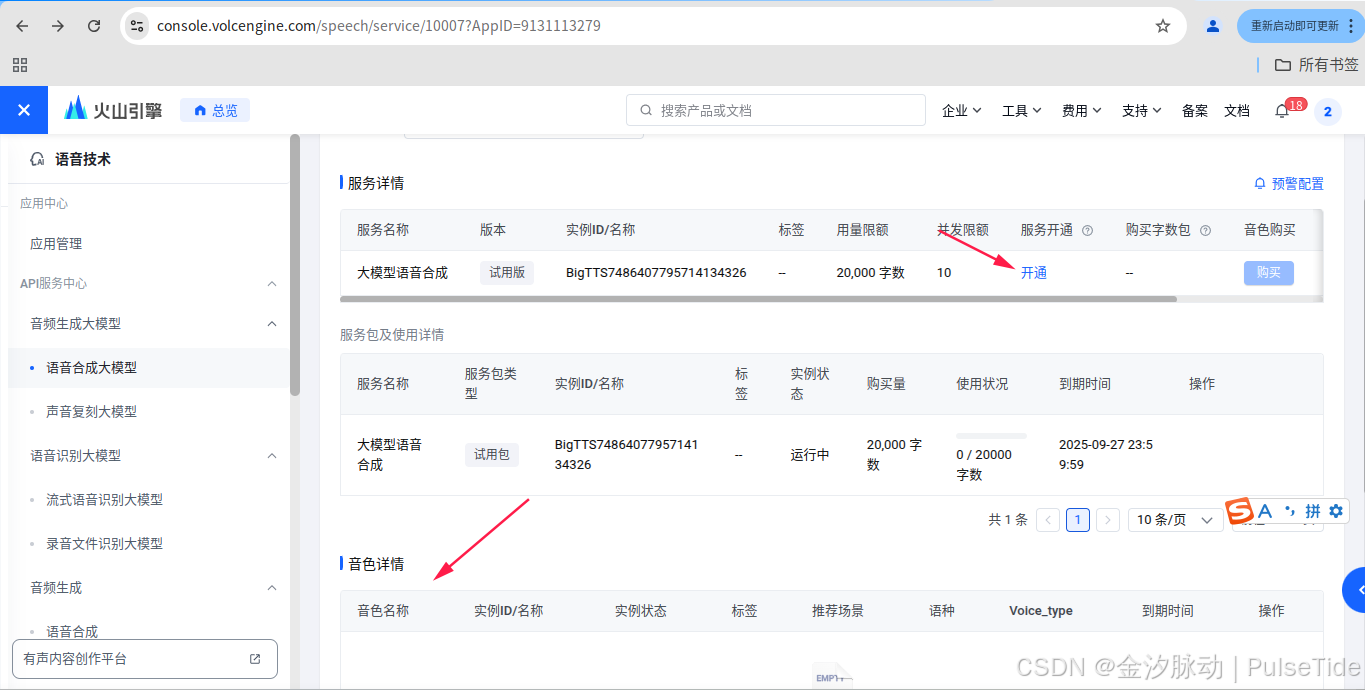Click the browser address bar URL

tap(379, 26)
